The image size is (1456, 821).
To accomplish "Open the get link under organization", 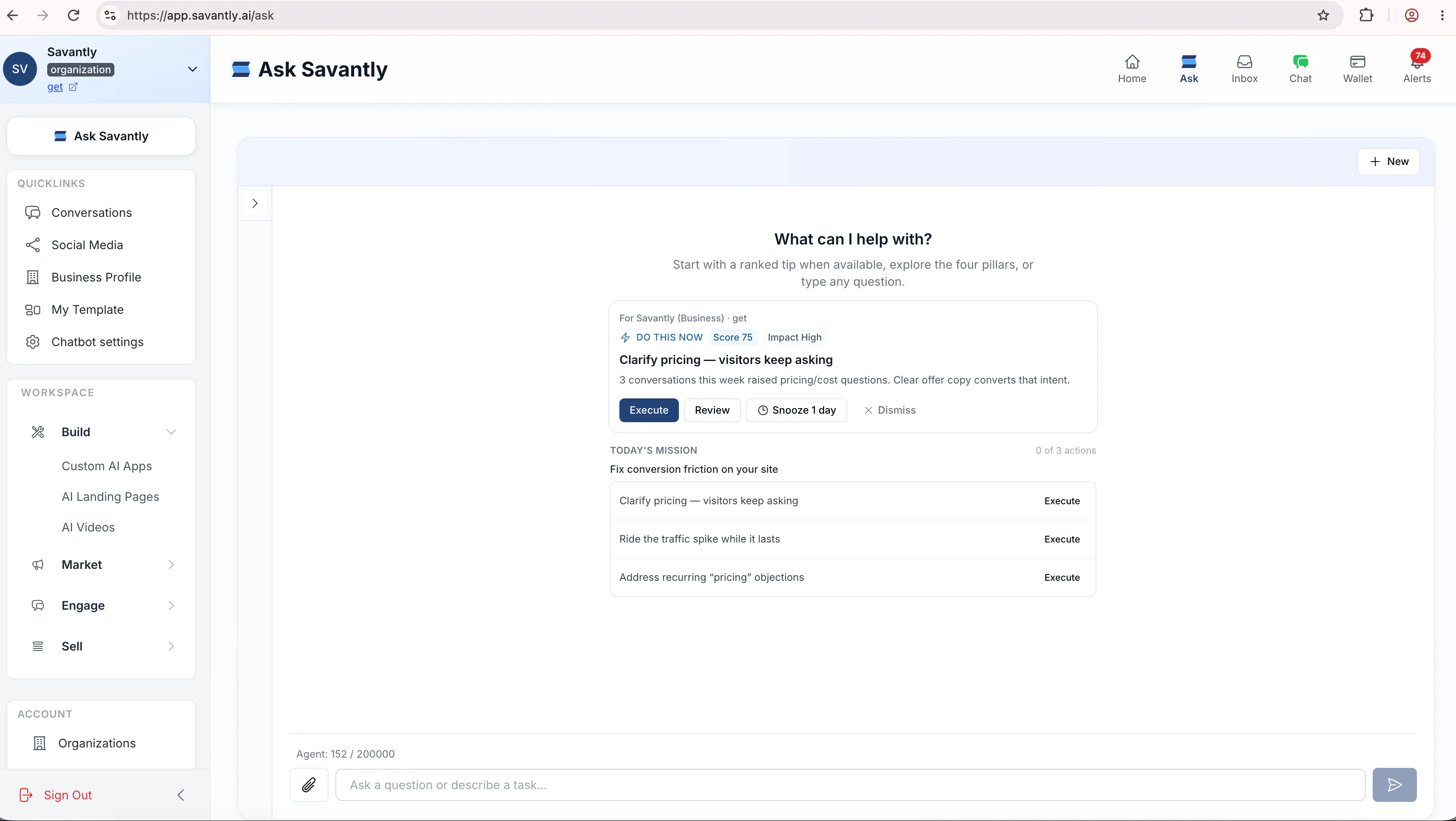I will point(55,87).
